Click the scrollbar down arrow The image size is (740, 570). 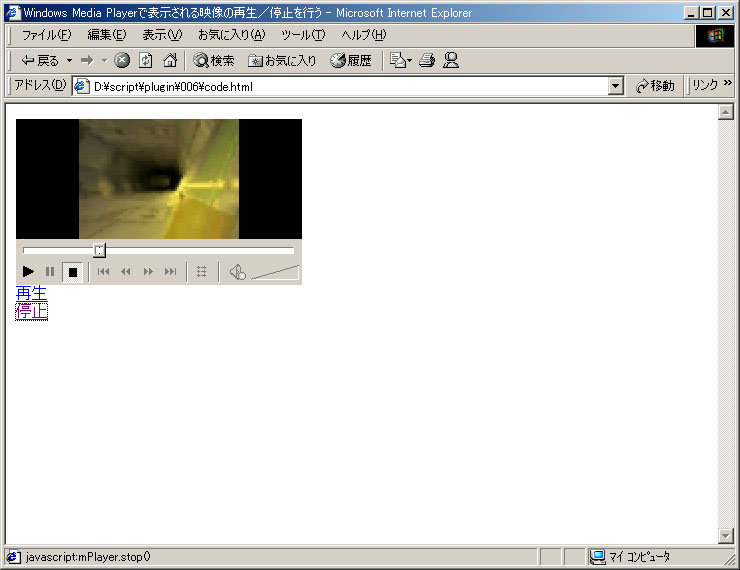(725, 536)
